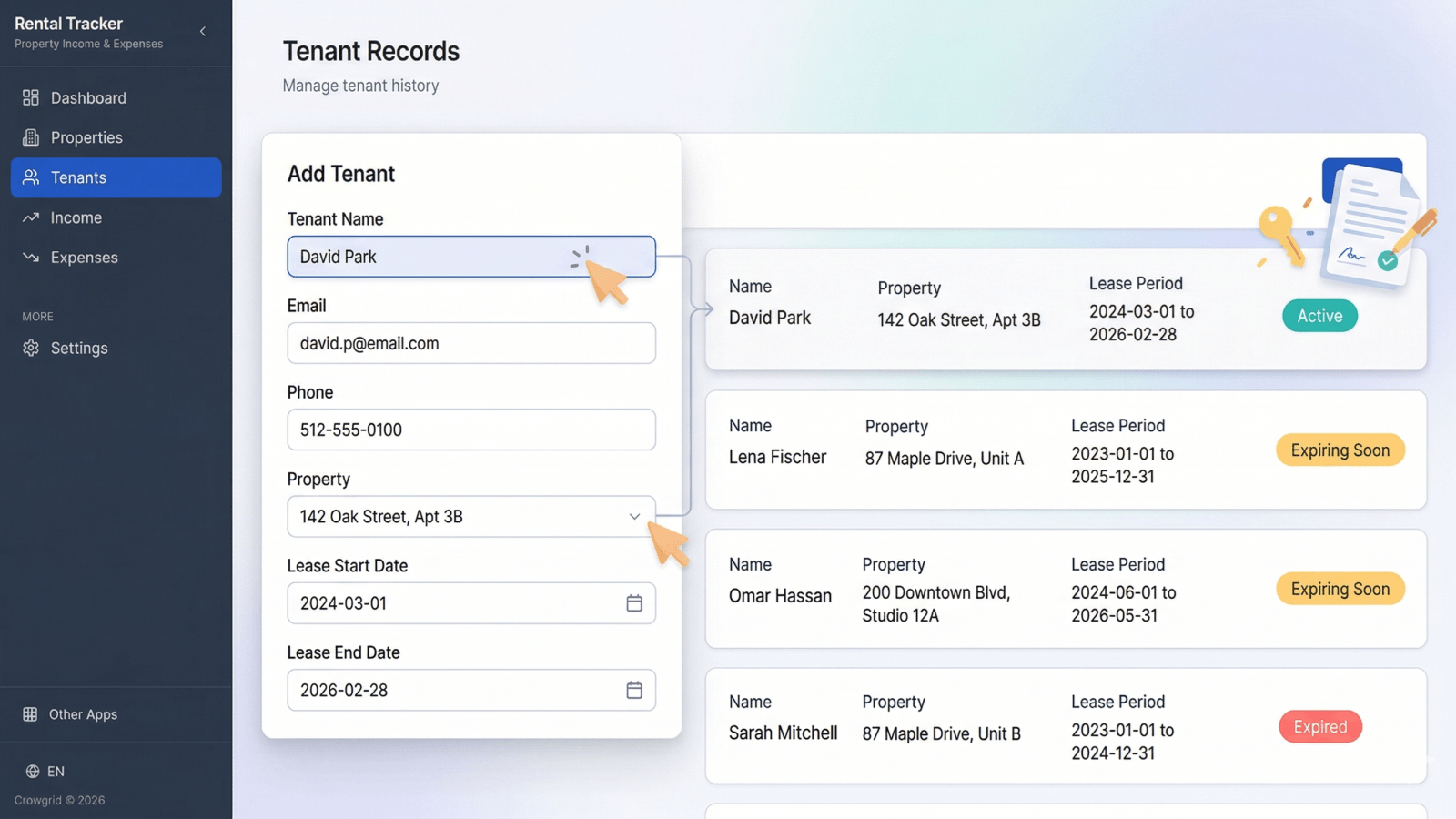Click lease period 2024-03-01 to 2026-02-28

coord(1142,322)
